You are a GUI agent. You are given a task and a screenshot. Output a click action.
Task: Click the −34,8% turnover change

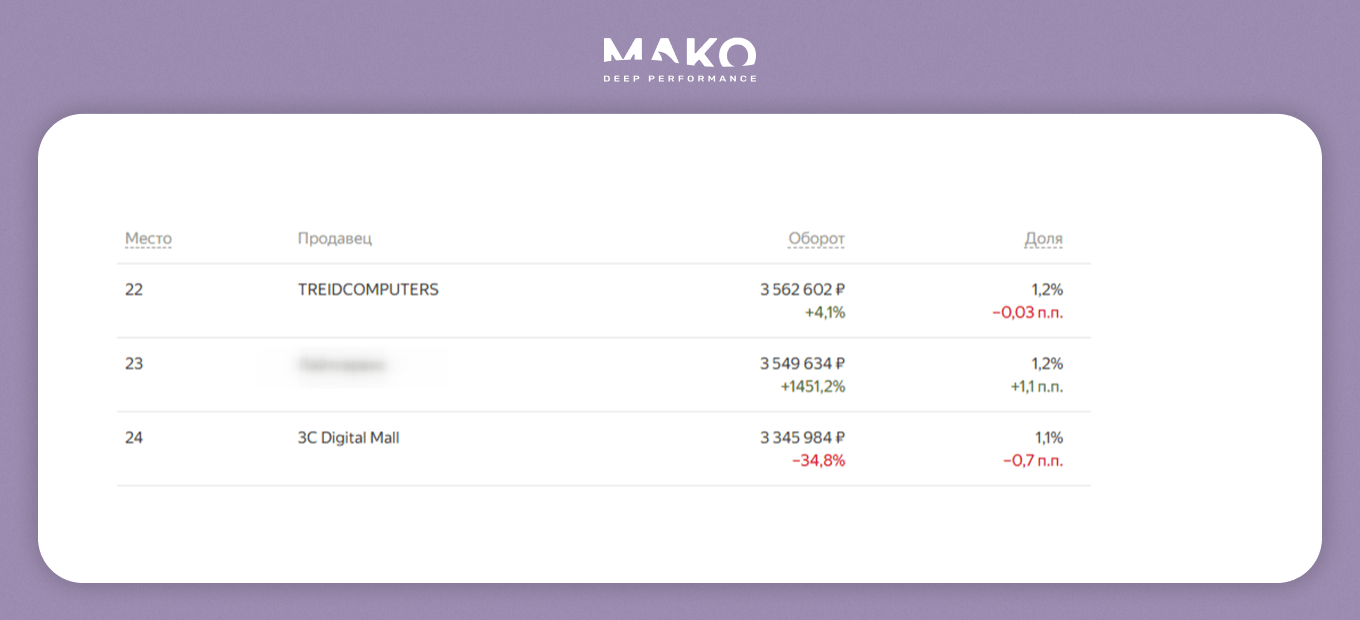(x=818, y=460)
